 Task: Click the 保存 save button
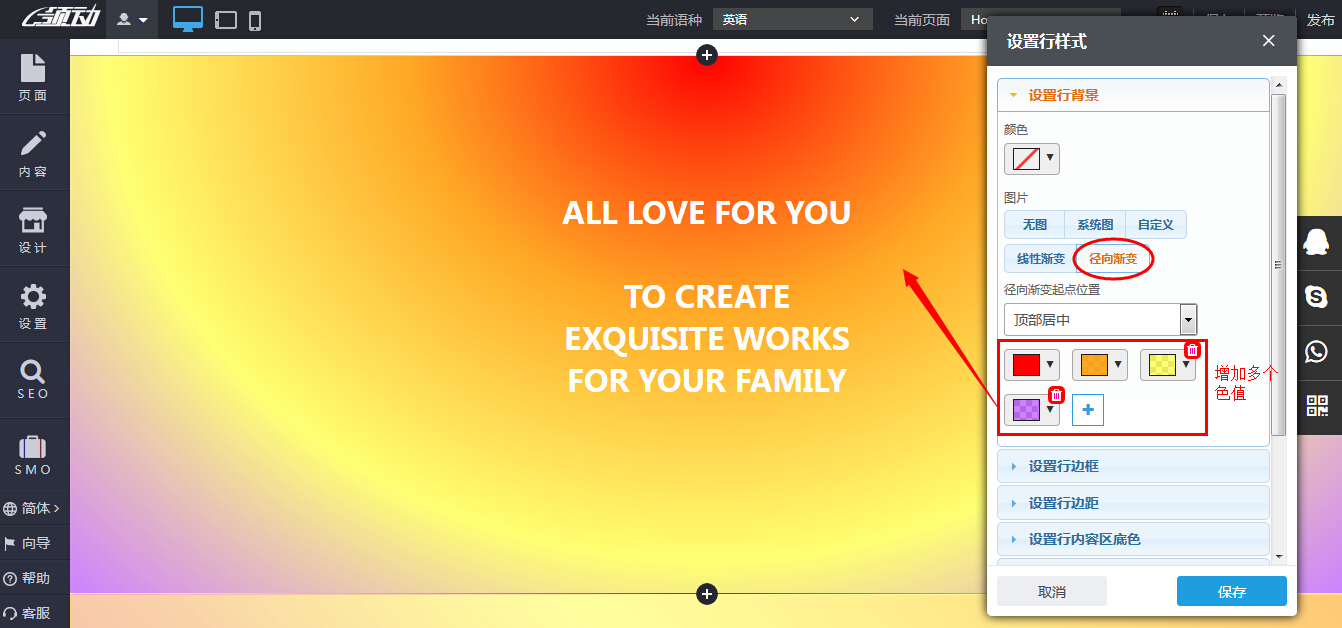(1231, 592)
